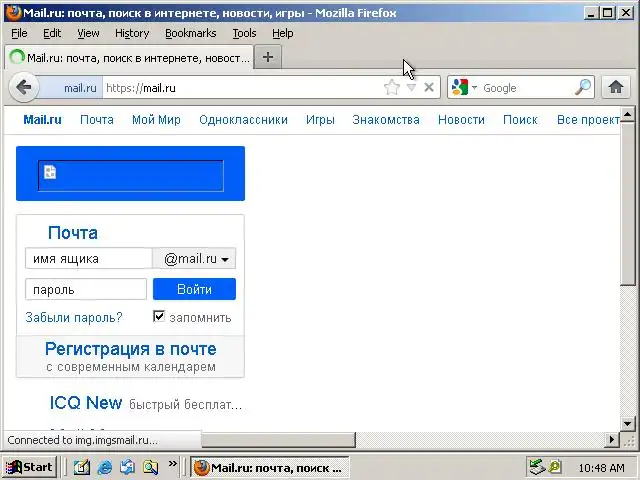Open Мой Мир in top navigation
The image size is (640, 480).
pyautogui.click(x=156, y=120)
